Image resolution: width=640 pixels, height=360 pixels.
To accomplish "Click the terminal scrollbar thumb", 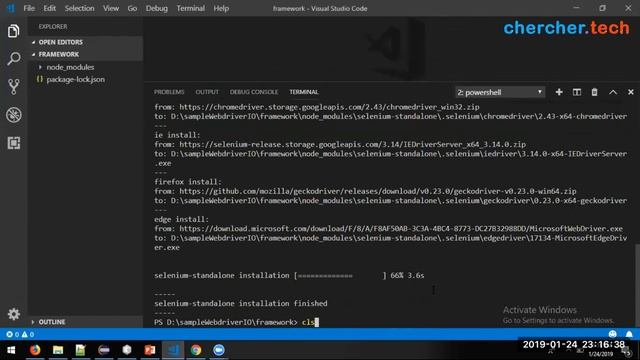I will pyautogui.click(x=637, y=286).
